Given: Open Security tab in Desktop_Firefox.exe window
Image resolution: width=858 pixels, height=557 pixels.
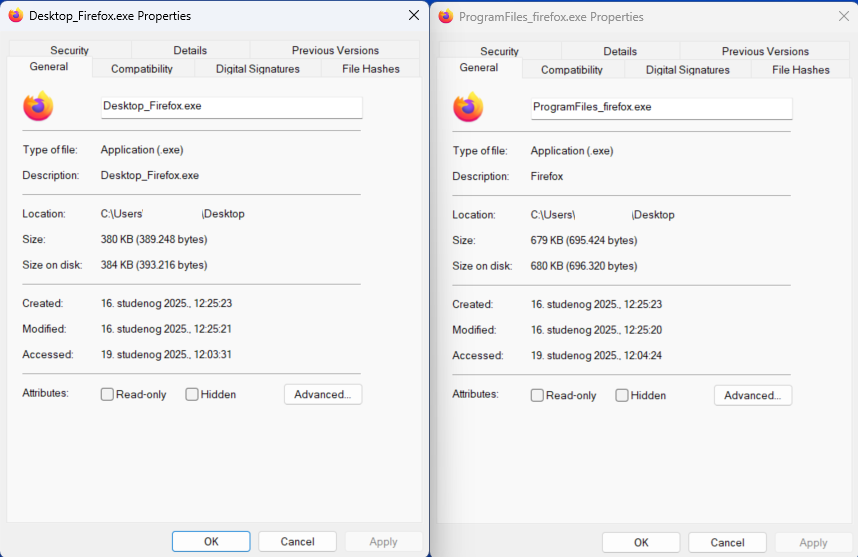Looking at the screenshot, I should point(69,50).
